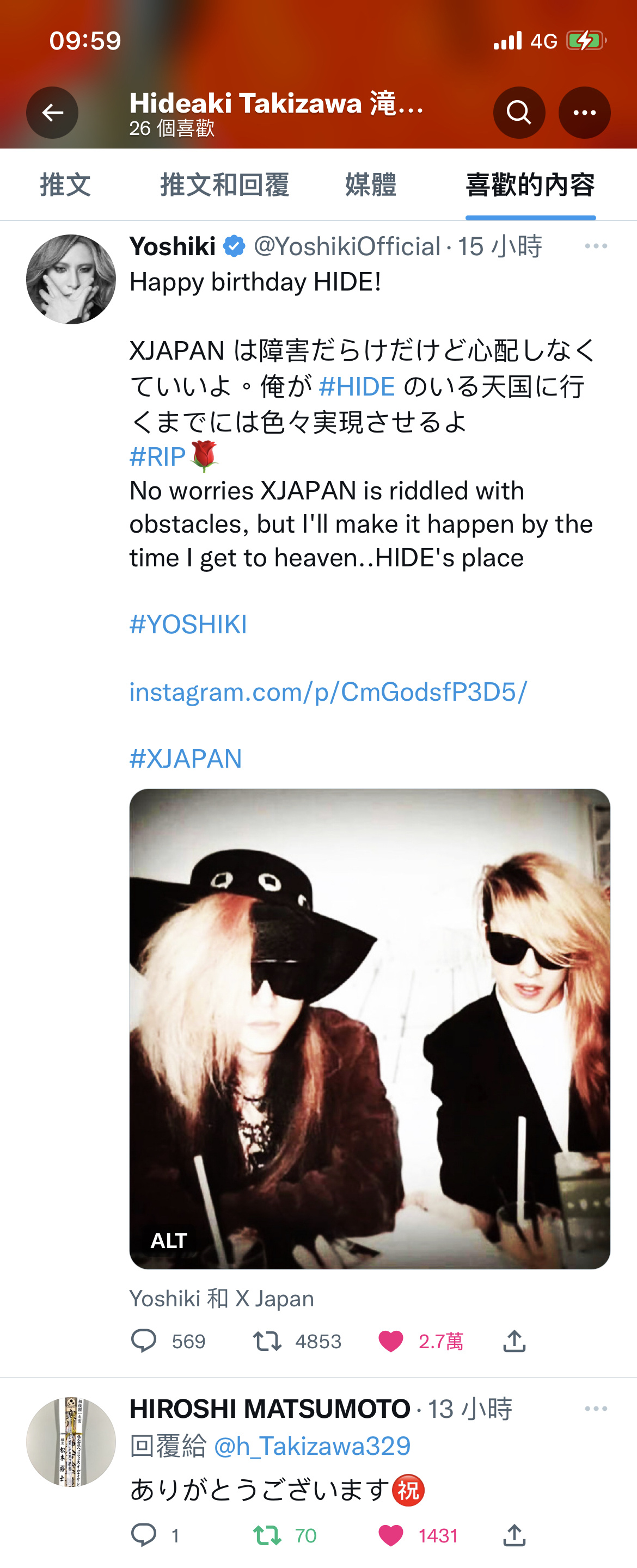This screenshot has width=637, height=1568.
Task: Open more options on Yoshiki's tweet
Action: [596, 246]
